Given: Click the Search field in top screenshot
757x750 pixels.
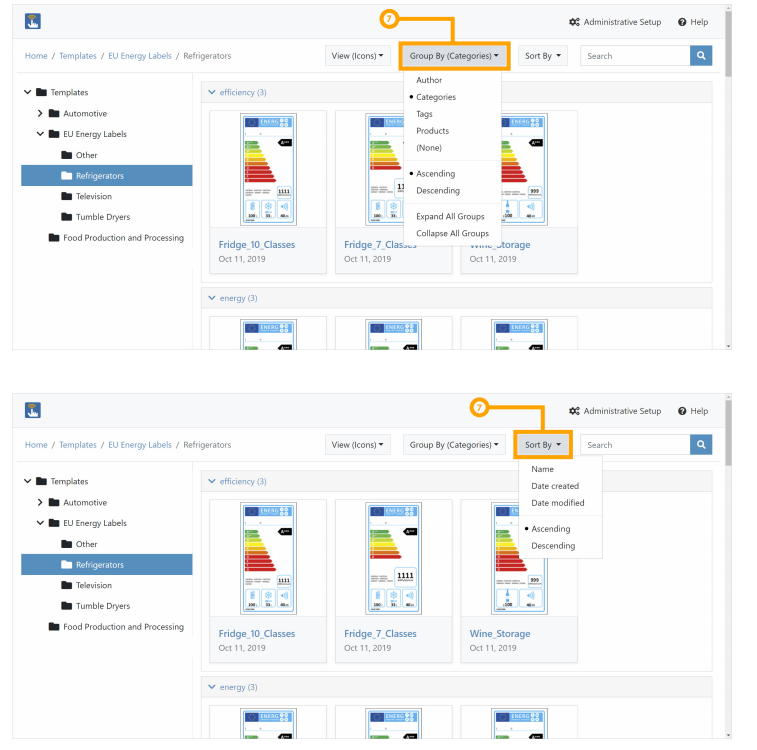Looking at the screenshot, I should pyautogui.click(x=635, y=56).
